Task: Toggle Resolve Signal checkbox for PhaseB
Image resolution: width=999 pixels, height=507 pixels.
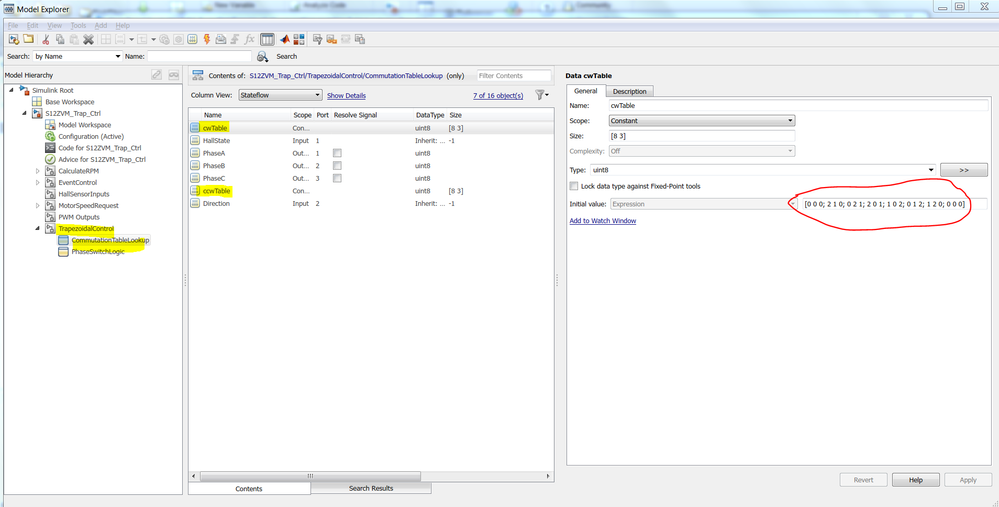Action: tap(337, 166)
